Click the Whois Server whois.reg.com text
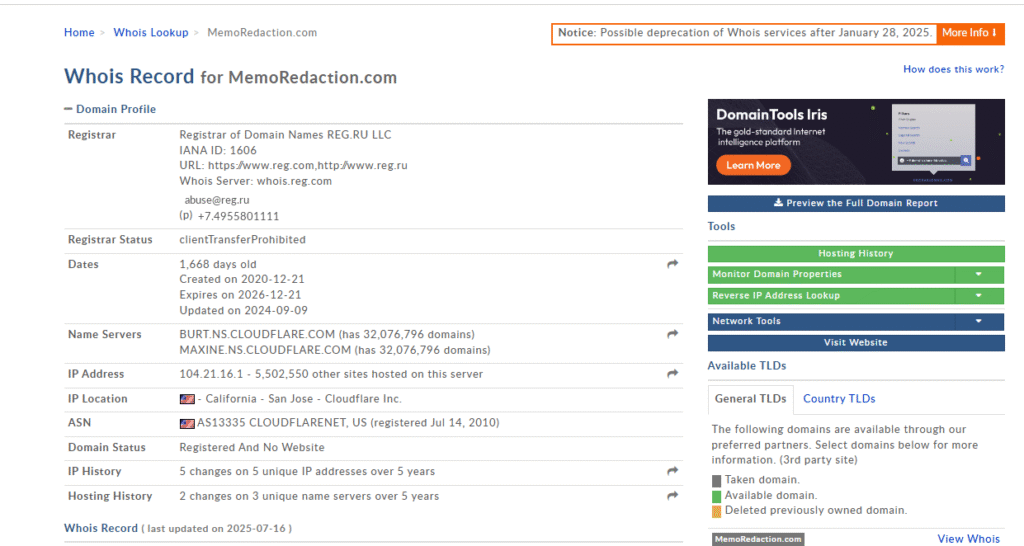 [255, 182]
